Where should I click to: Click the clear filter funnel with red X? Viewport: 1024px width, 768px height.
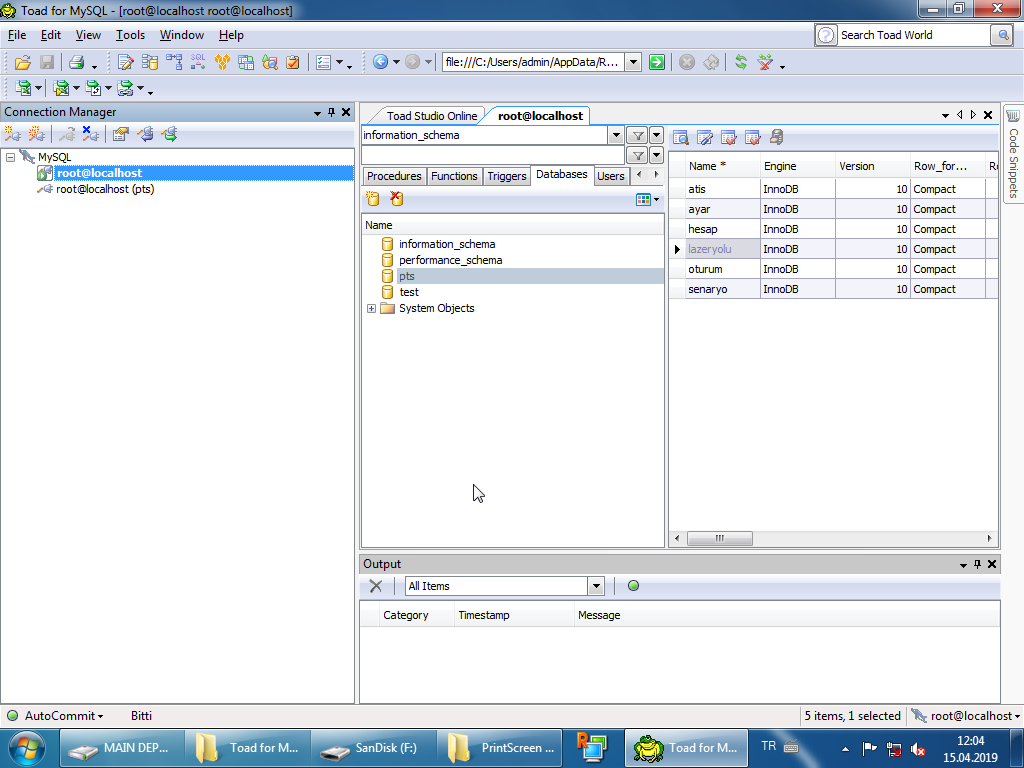coord(765,62)
